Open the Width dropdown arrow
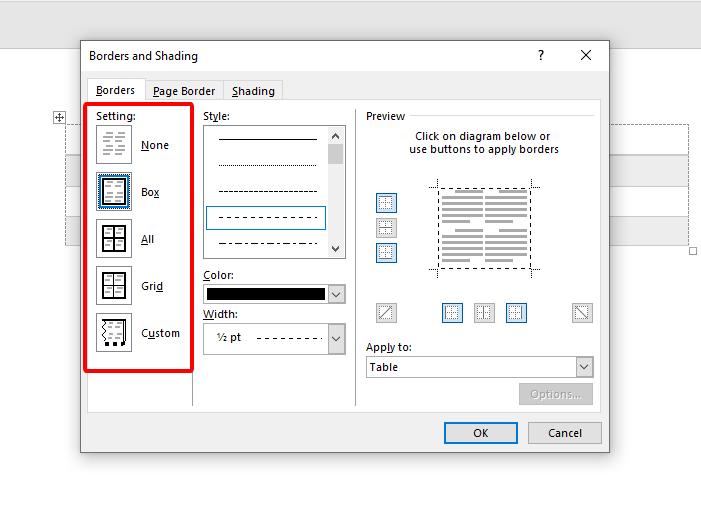 (337, 339)
